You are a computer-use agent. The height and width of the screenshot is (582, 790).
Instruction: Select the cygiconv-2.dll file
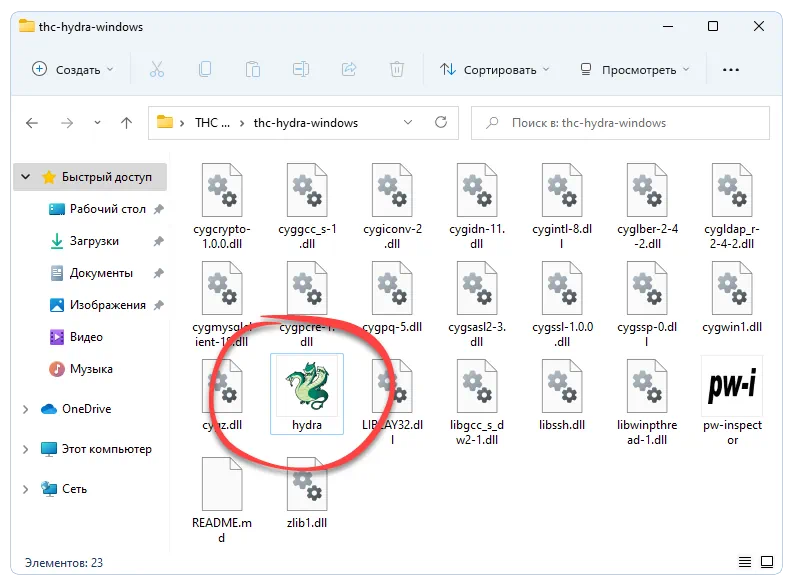(x=392, y=206)
